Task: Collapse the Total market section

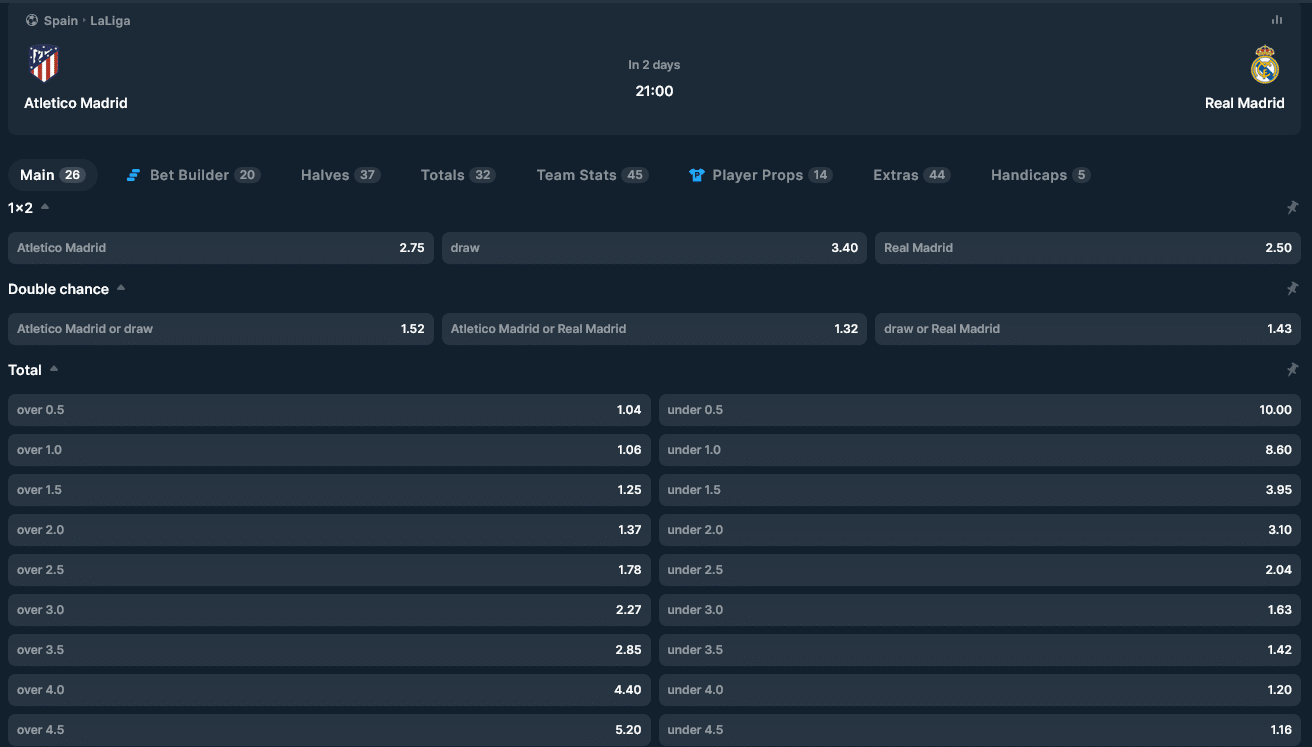Action: pyautogui.click(x=54, y=369)
